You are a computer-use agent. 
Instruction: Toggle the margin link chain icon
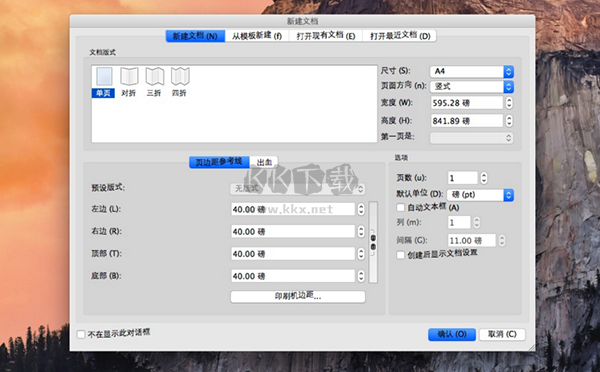pos(373,242)
